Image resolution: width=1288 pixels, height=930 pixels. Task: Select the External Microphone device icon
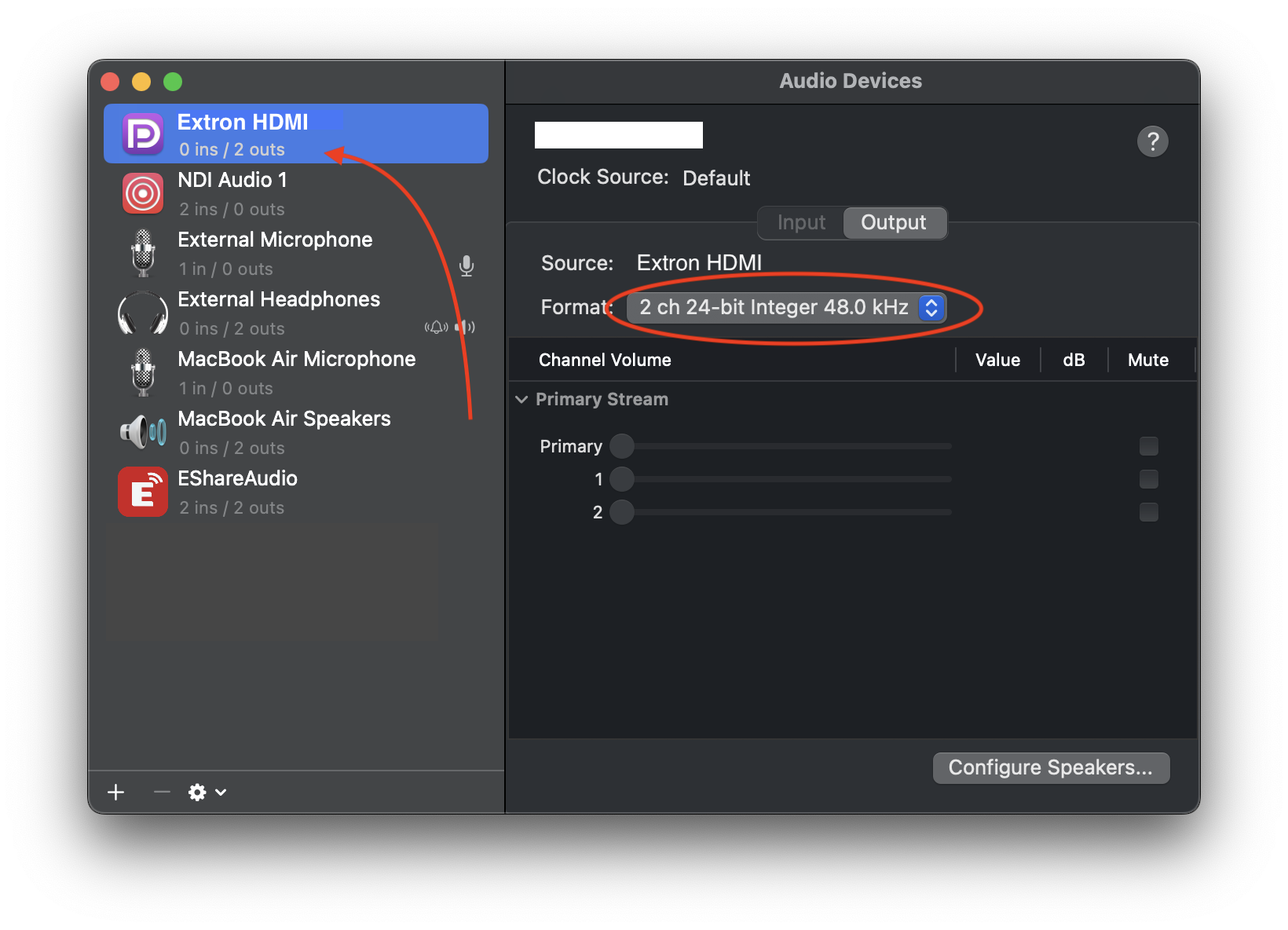coord(143,253)
